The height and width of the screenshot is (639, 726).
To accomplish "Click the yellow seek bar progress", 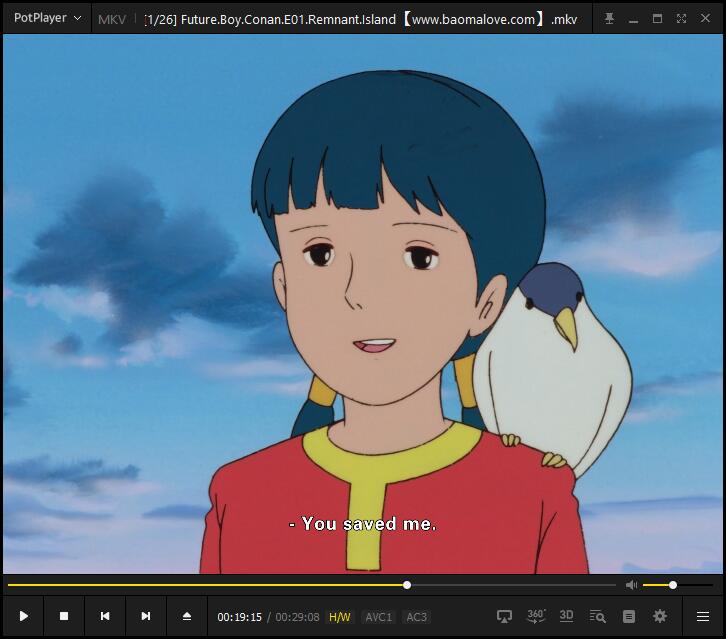I will [207, 585].
